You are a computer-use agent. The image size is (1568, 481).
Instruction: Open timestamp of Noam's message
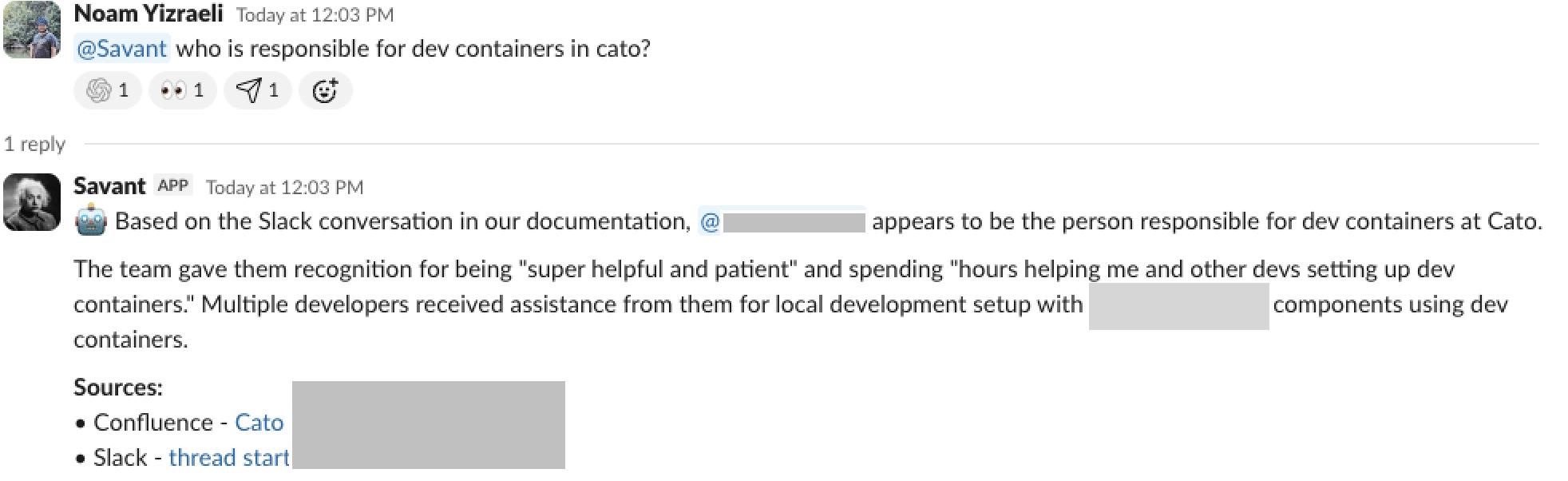315,15
